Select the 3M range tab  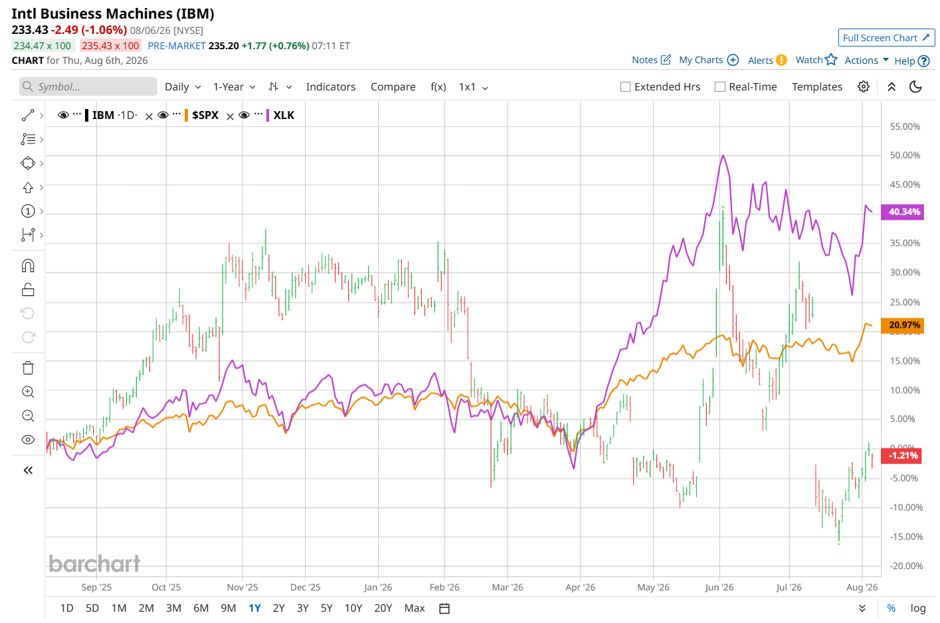[173, 608]
